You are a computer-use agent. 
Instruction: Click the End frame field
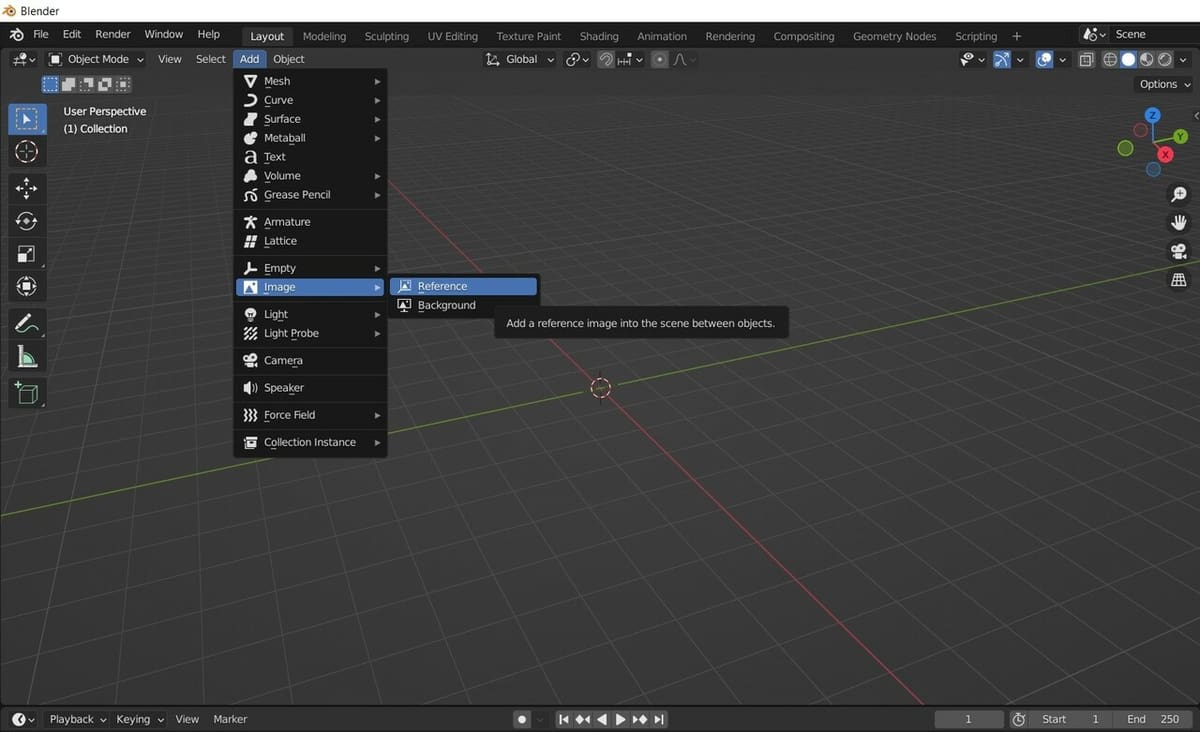[1152, 719]
